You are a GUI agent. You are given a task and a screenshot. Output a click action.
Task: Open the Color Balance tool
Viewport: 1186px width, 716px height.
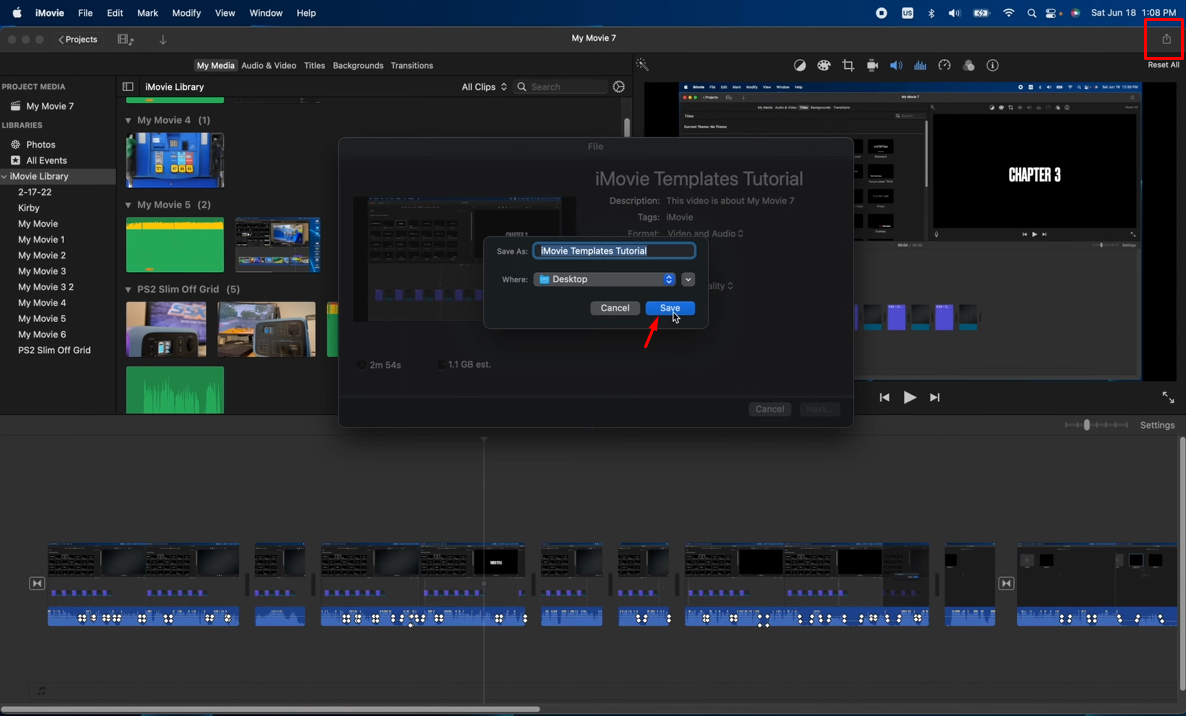click(799, 66)
